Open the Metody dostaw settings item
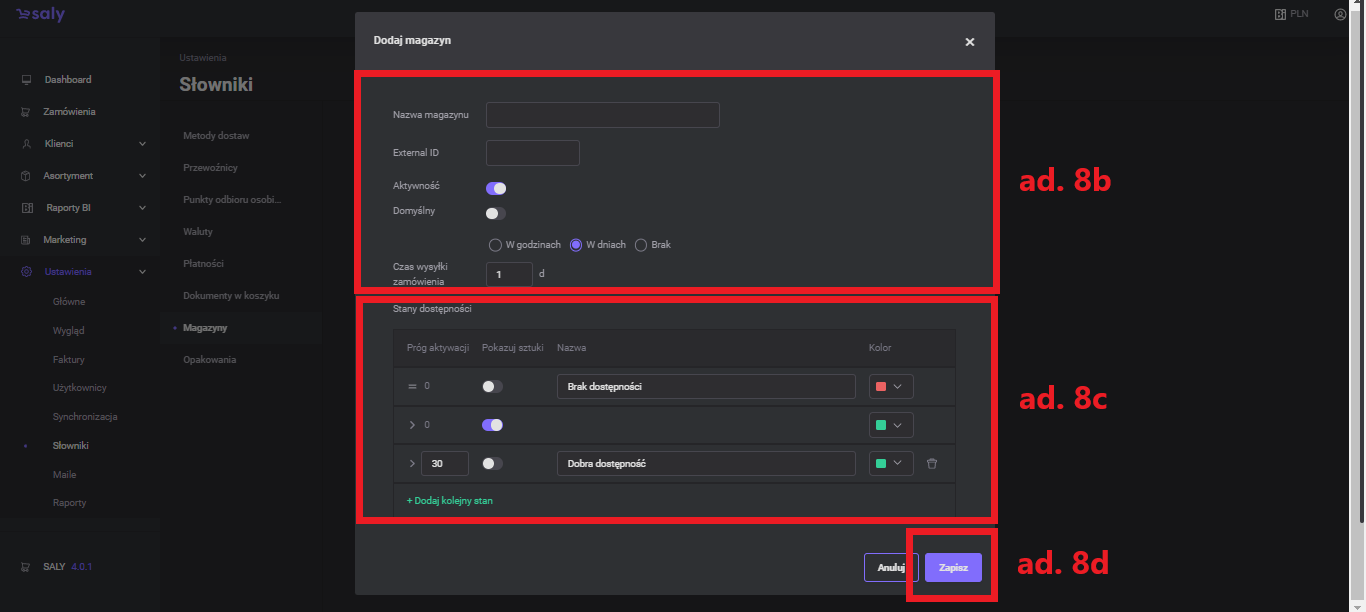 216,135
